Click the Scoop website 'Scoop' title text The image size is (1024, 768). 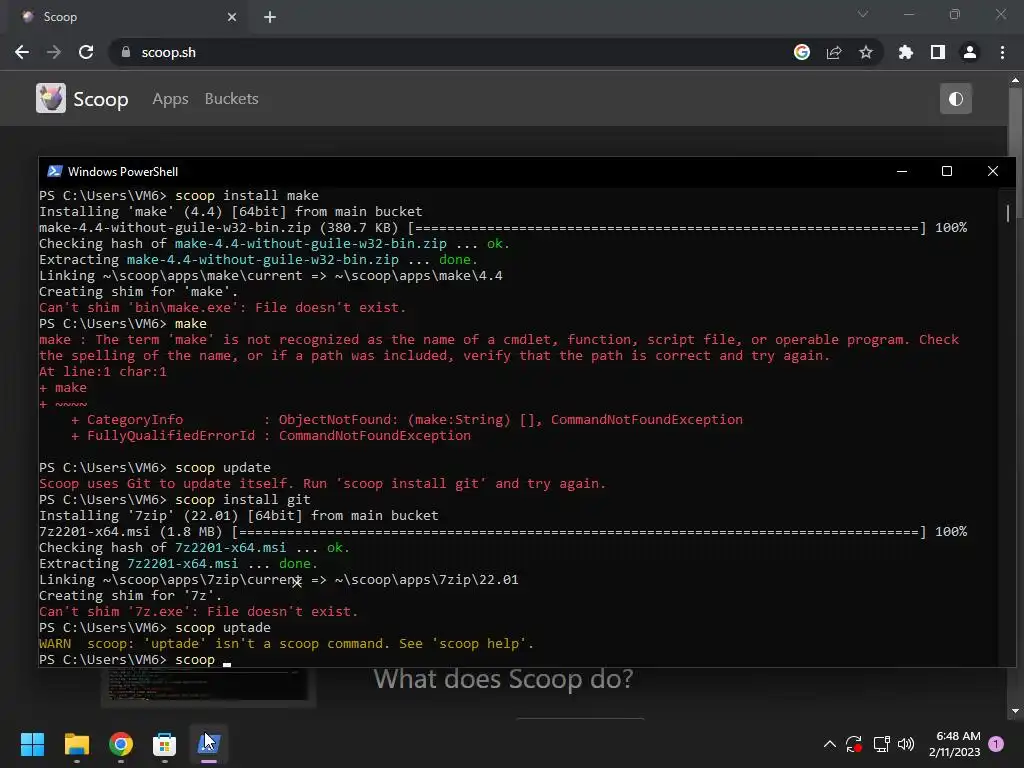pos(101,99)
